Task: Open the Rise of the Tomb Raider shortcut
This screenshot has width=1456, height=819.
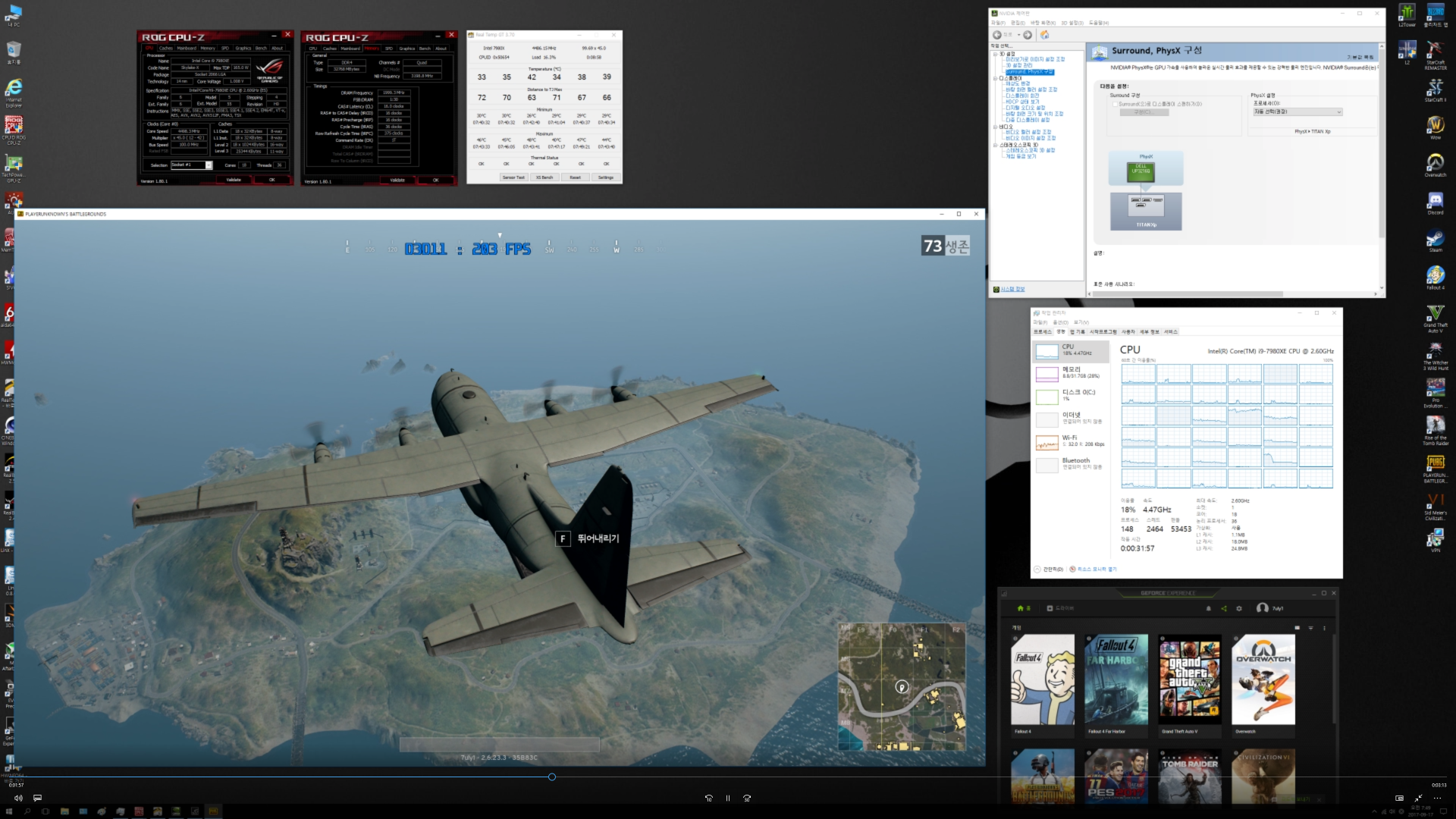Action: pyautogui.click(x=1435, y=431)
